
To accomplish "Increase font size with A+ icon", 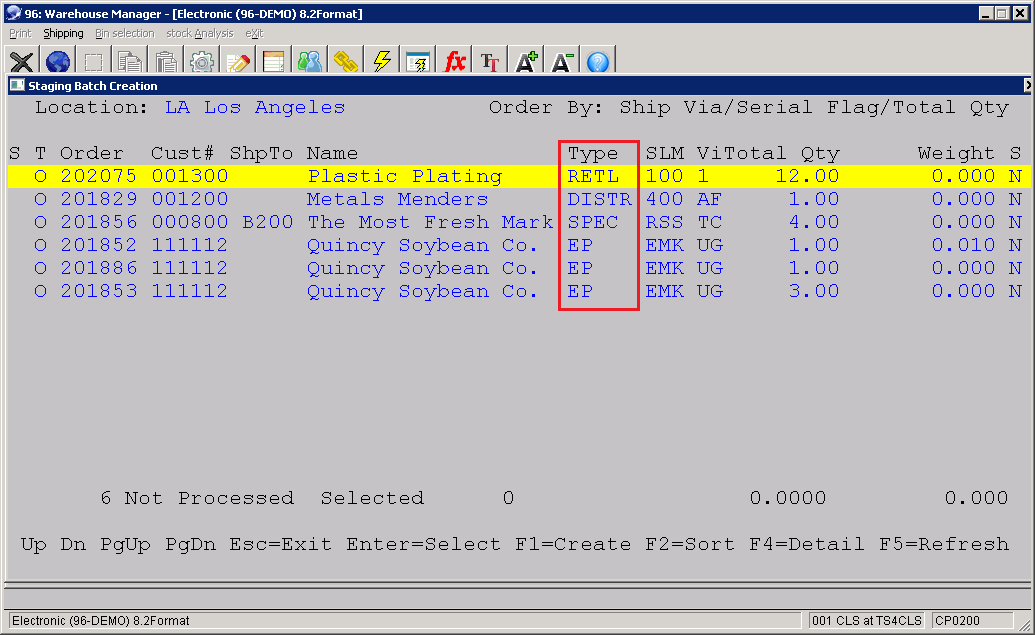I will tap(526, 62).
